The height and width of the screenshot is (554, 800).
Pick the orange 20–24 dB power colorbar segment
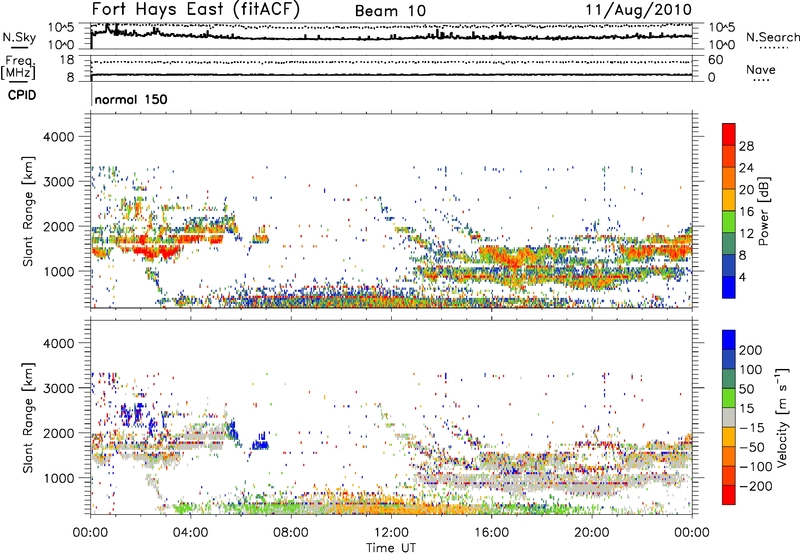pyautogui.click(x=729, y=179)
